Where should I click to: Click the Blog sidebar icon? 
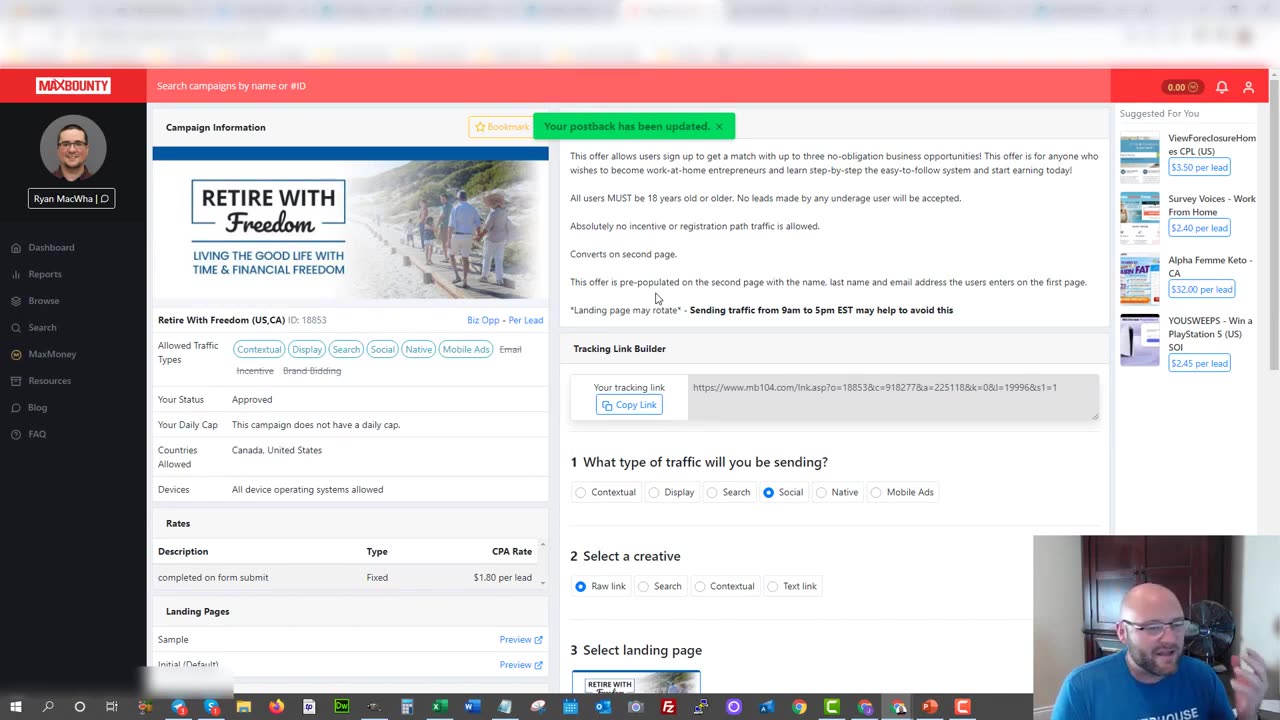pos(16,408)
